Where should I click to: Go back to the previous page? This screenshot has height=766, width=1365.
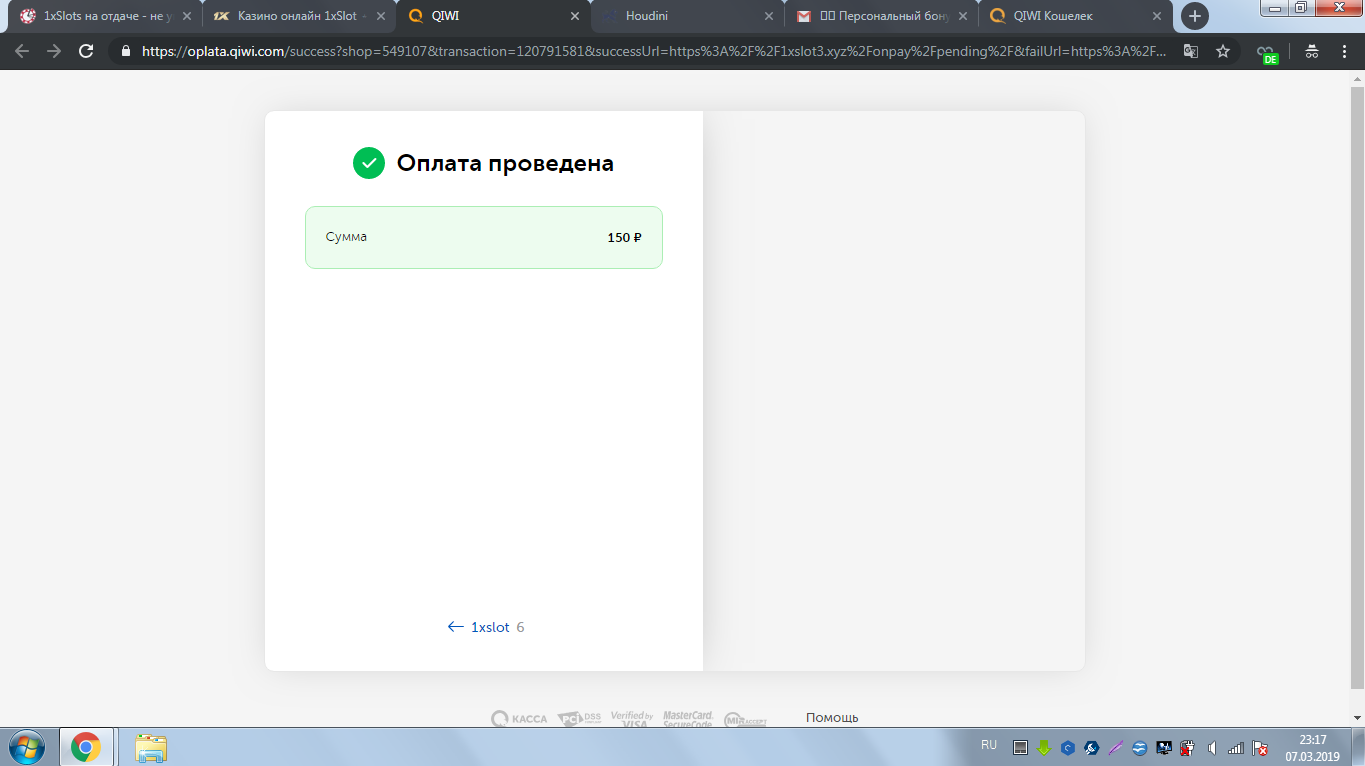point(22,51)
